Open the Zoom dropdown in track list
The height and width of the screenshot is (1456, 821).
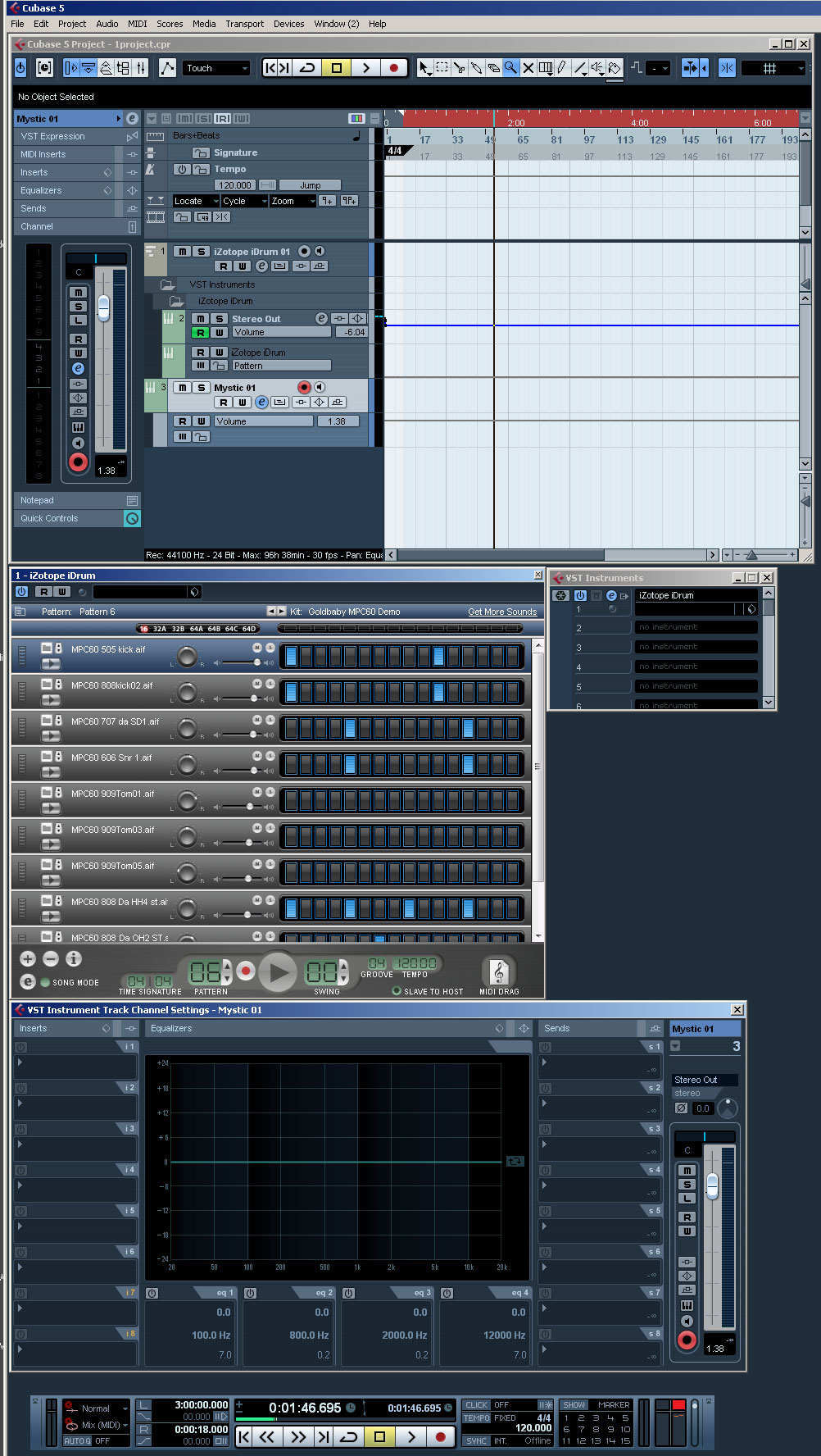tap(293, 201)
